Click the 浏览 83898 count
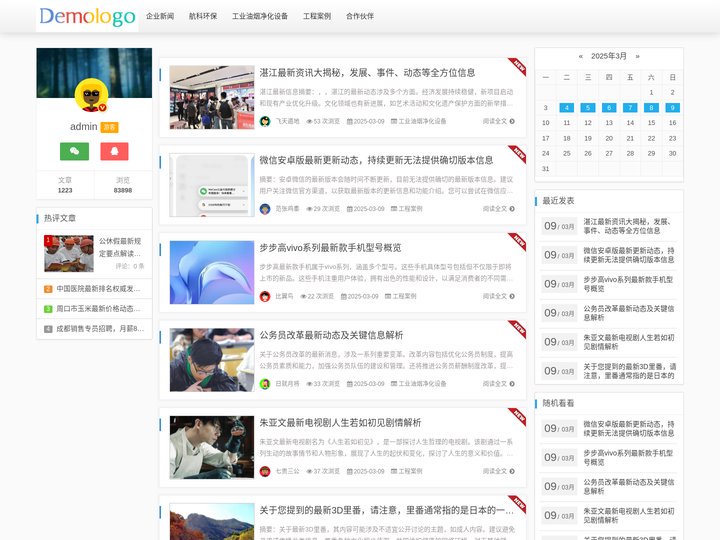 click(x=123, y=185)
